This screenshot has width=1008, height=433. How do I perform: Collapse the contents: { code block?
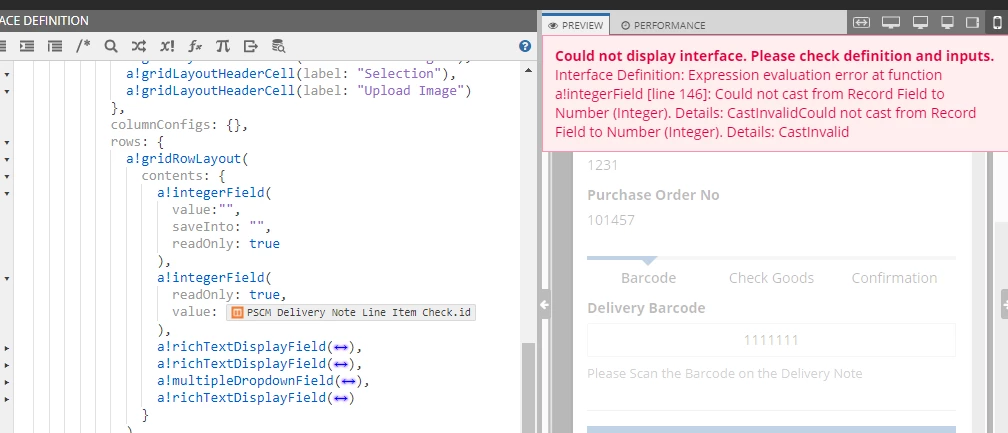[x=7, y=176]
